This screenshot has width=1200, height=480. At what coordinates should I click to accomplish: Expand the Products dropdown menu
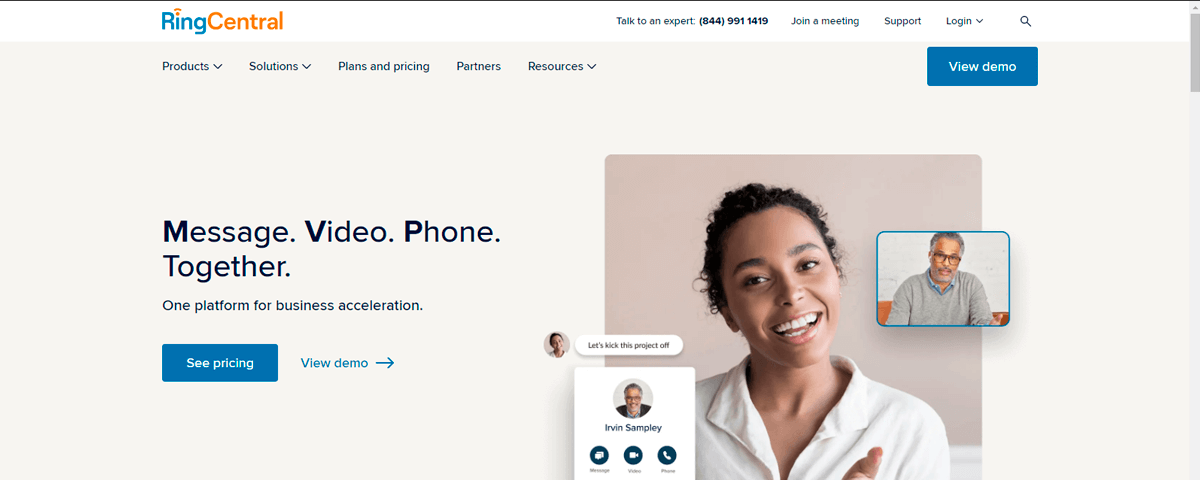192,66
